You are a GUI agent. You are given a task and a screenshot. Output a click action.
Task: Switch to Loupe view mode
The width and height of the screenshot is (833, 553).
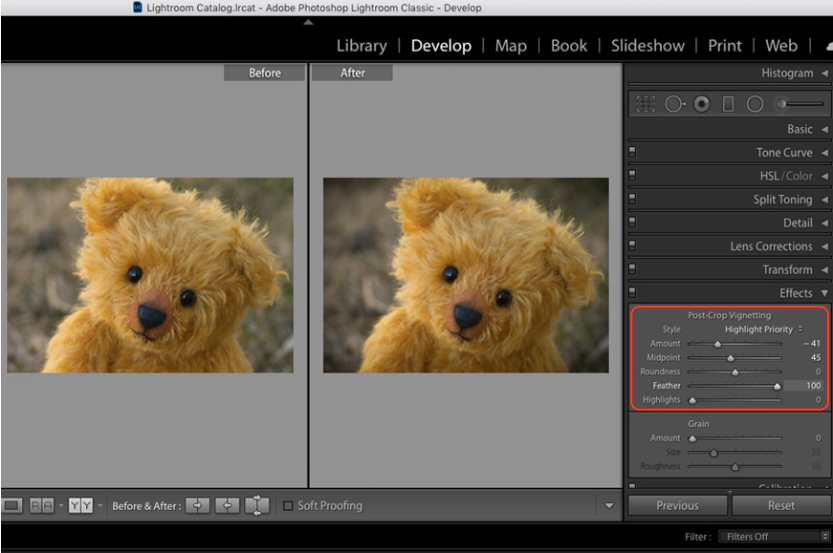(x=12, y=505)
